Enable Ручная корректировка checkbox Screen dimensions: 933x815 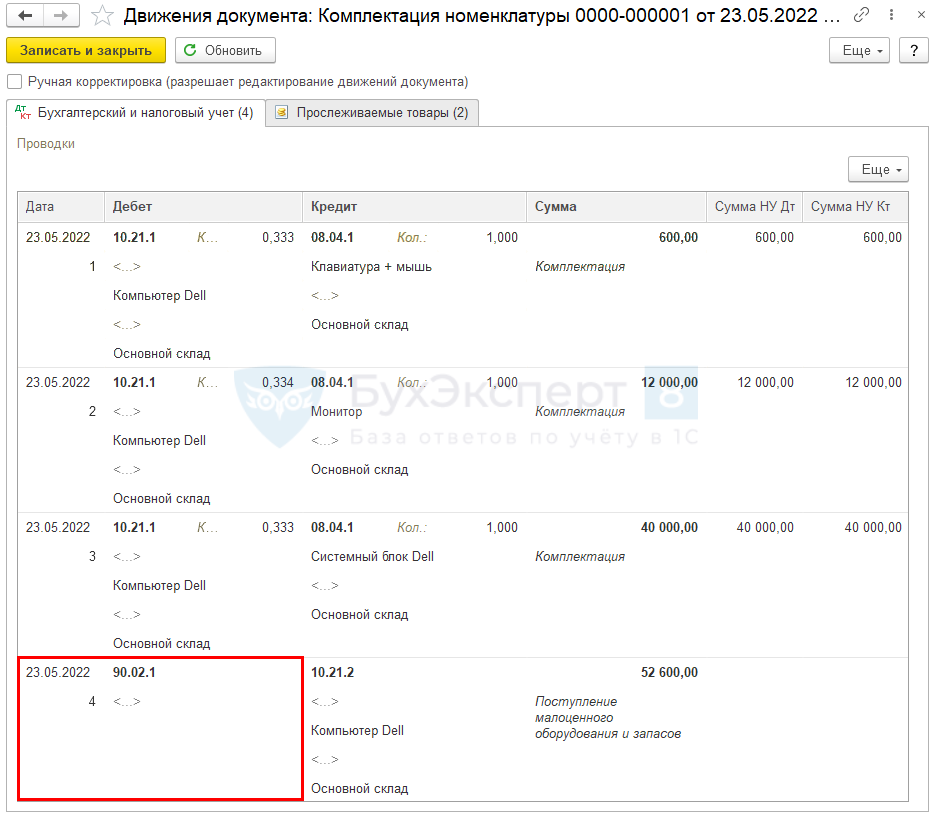(x=14, y=82)
